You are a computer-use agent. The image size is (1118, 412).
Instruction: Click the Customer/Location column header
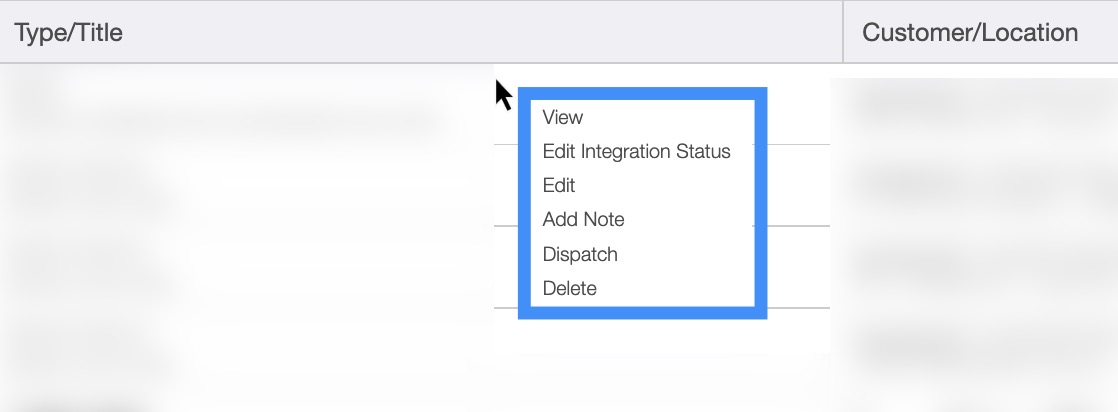coord(969,33)
